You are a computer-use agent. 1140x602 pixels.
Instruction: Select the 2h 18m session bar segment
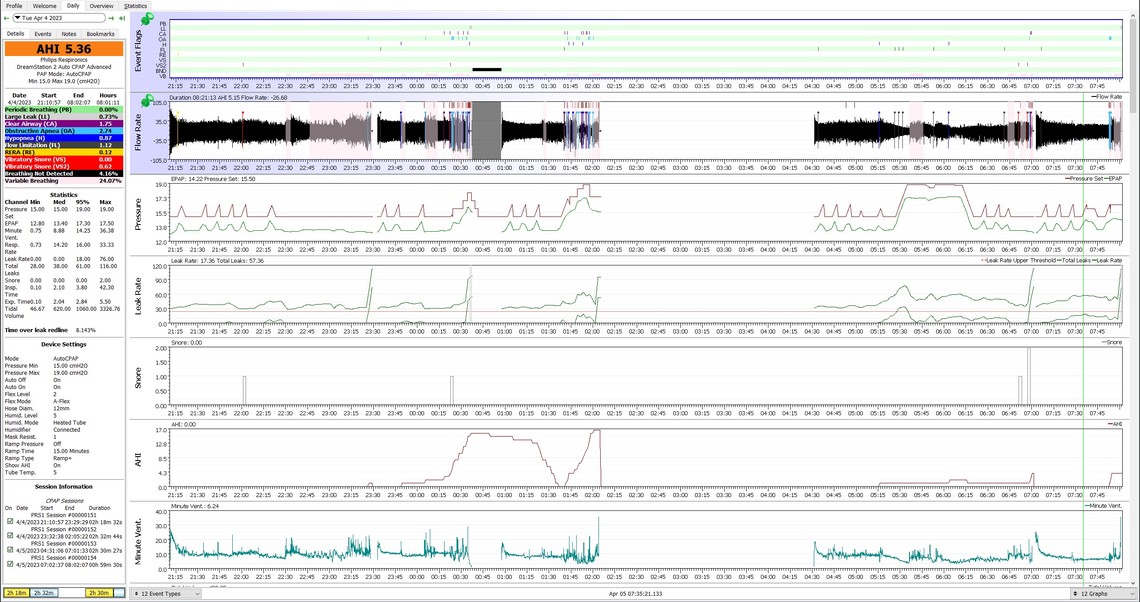(x=17, y=593)
